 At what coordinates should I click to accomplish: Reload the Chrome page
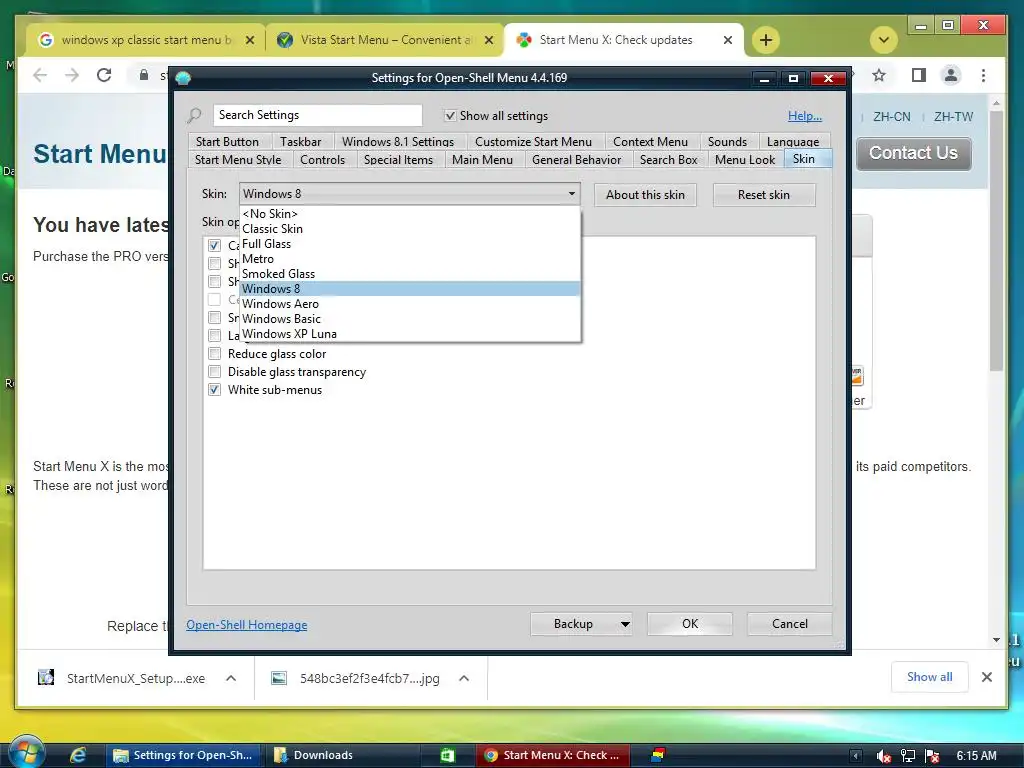point(104,75)
